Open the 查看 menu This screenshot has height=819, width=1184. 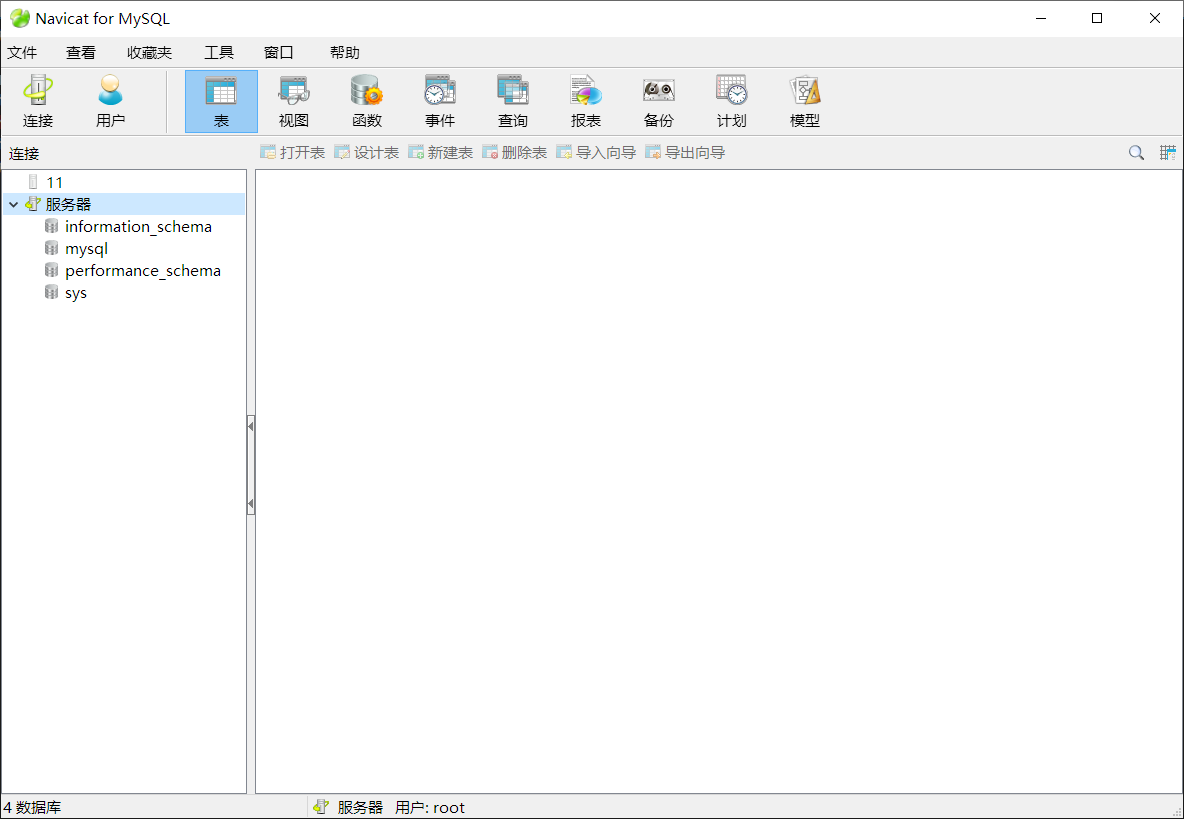coord(81,52)
